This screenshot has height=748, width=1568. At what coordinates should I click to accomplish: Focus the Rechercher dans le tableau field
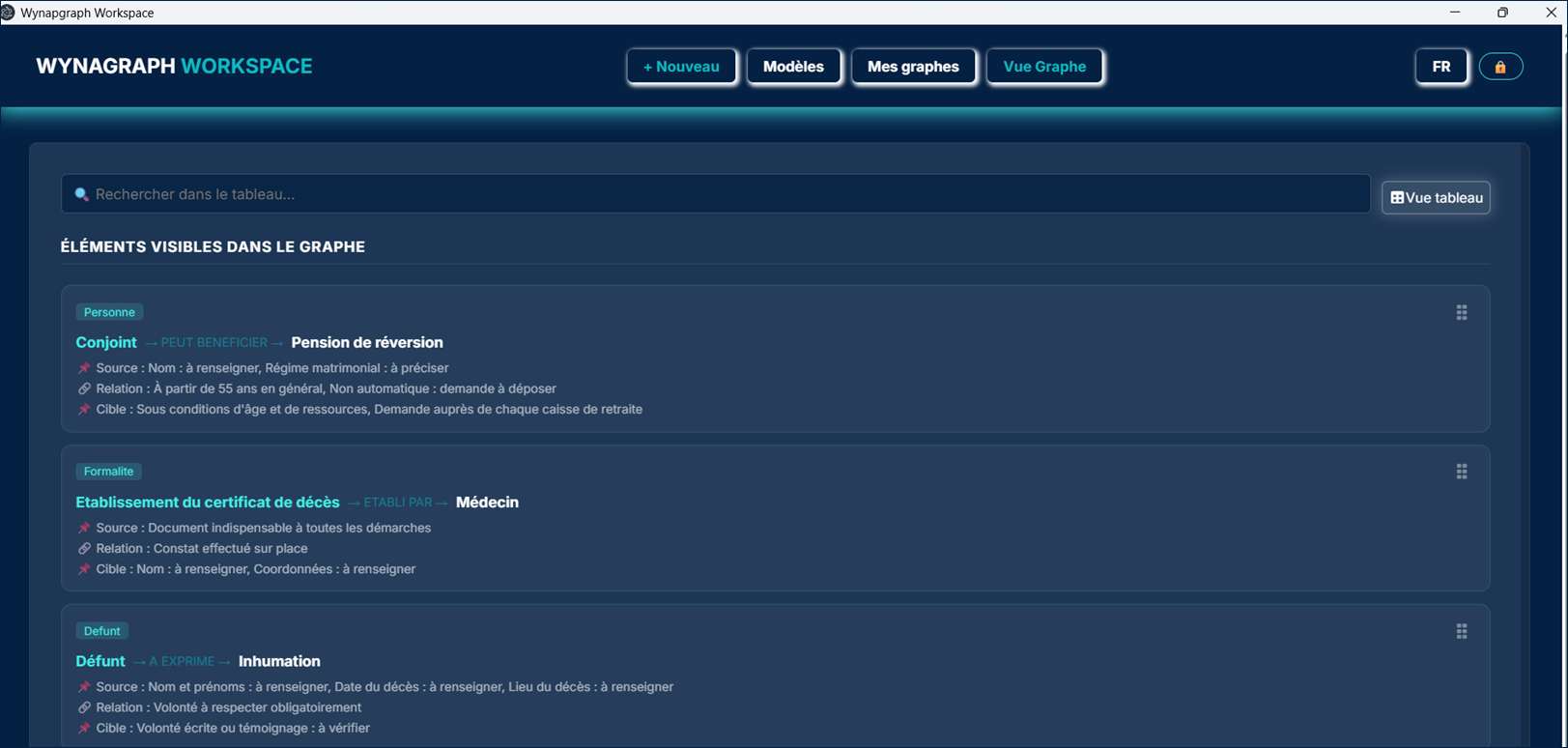click(x=716, y=194)
